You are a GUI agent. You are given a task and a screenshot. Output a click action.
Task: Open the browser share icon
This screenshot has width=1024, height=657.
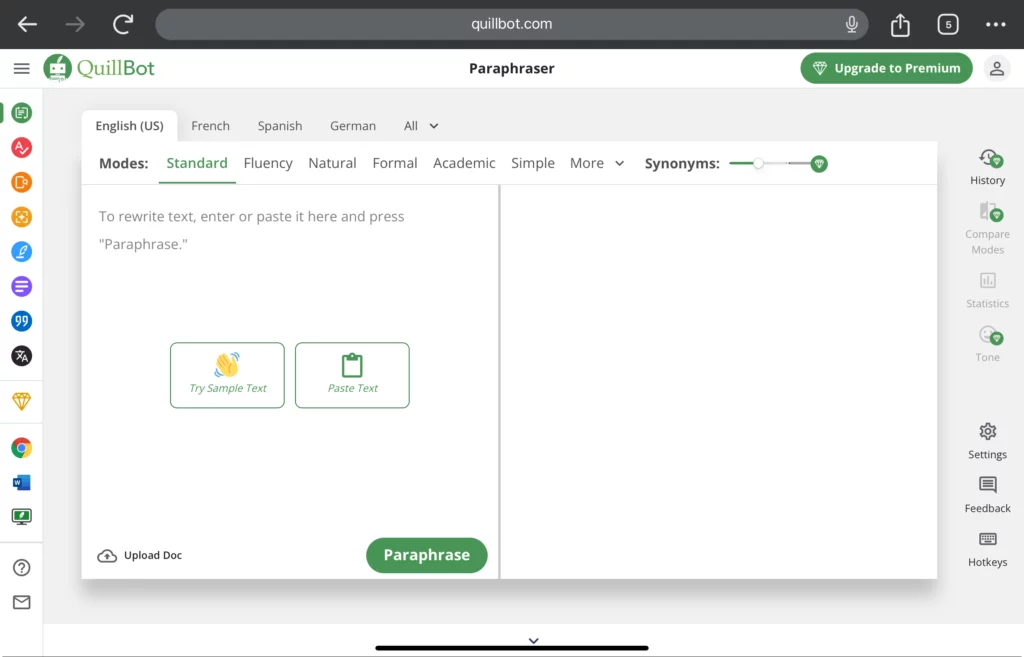coord(900,25)
